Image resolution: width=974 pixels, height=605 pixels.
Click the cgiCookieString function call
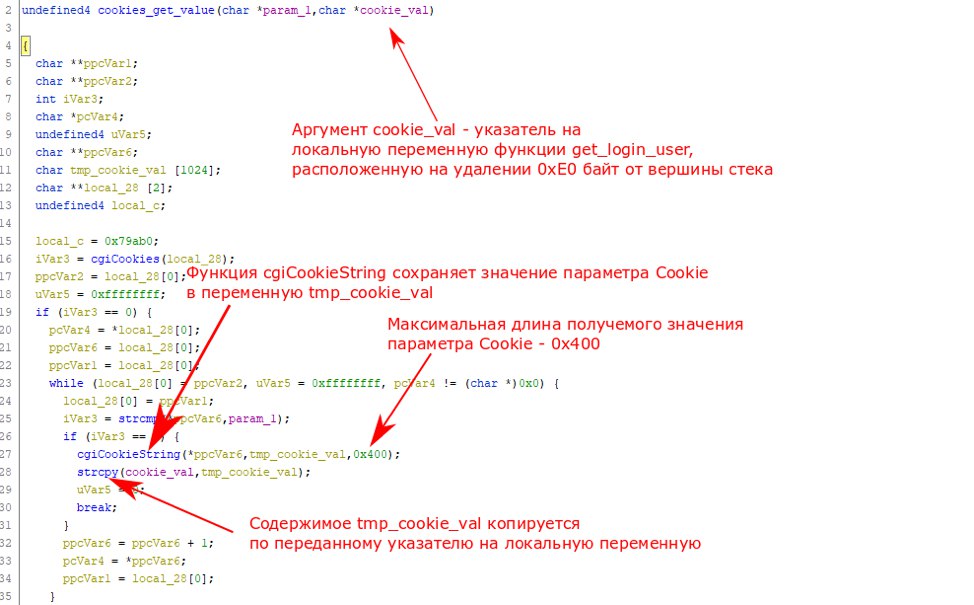coord(129,454)
